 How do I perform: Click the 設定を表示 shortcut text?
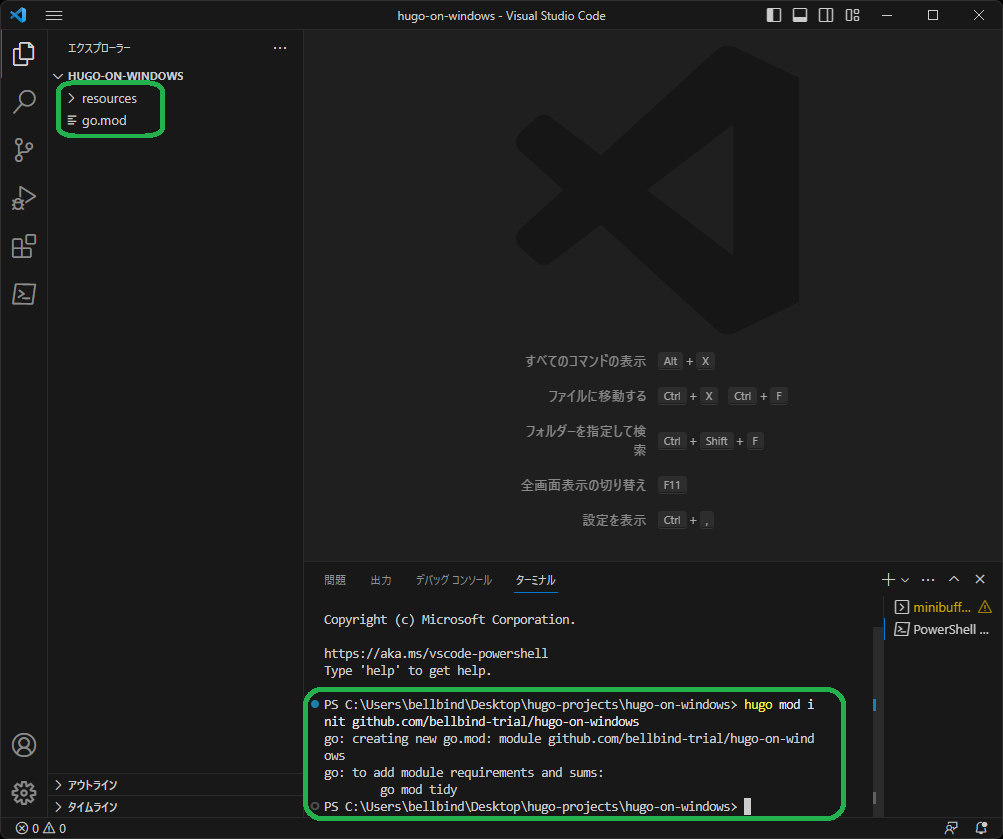point(614,521)
